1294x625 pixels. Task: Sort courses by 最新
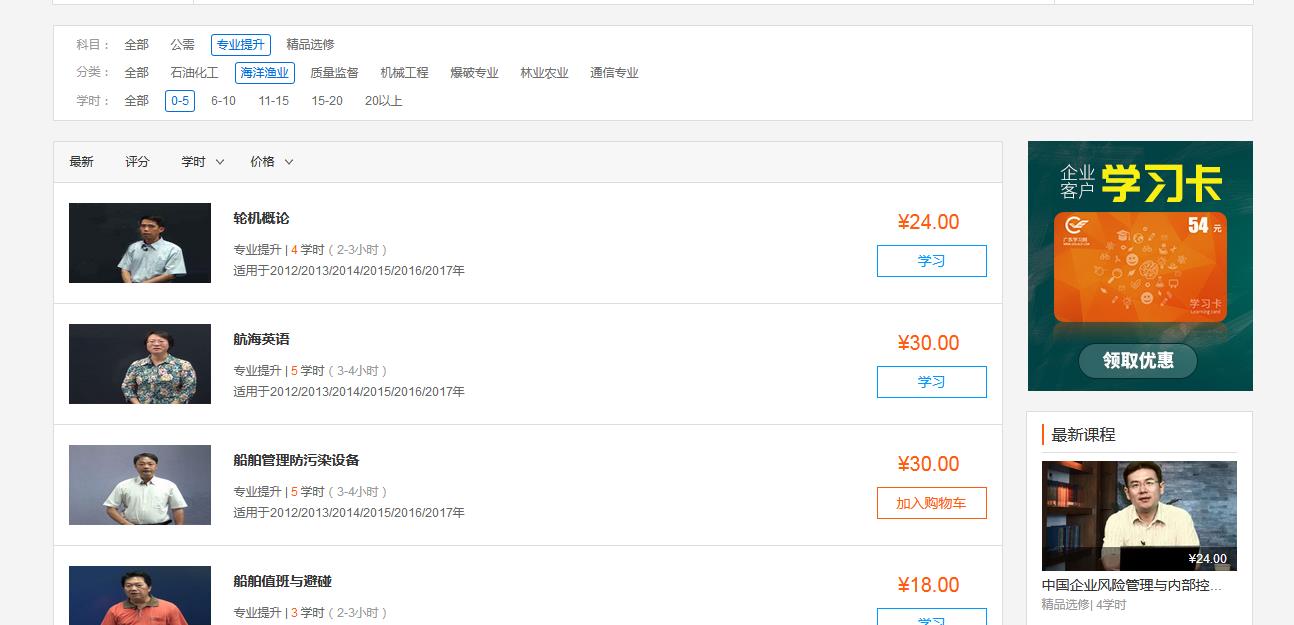[81, 162]
